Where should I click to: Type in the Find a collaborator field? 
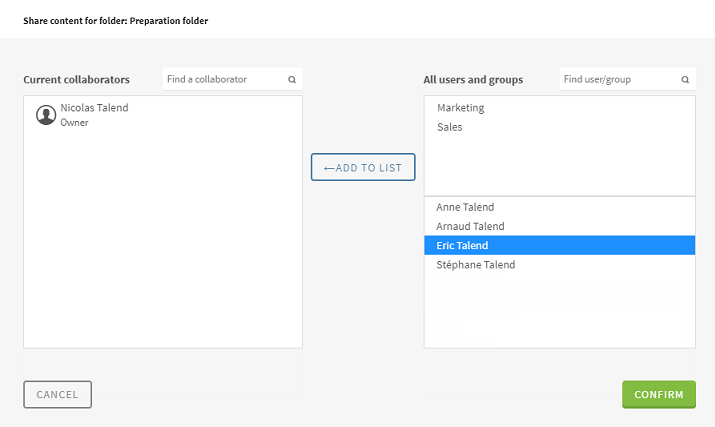(x=222, y=79)
